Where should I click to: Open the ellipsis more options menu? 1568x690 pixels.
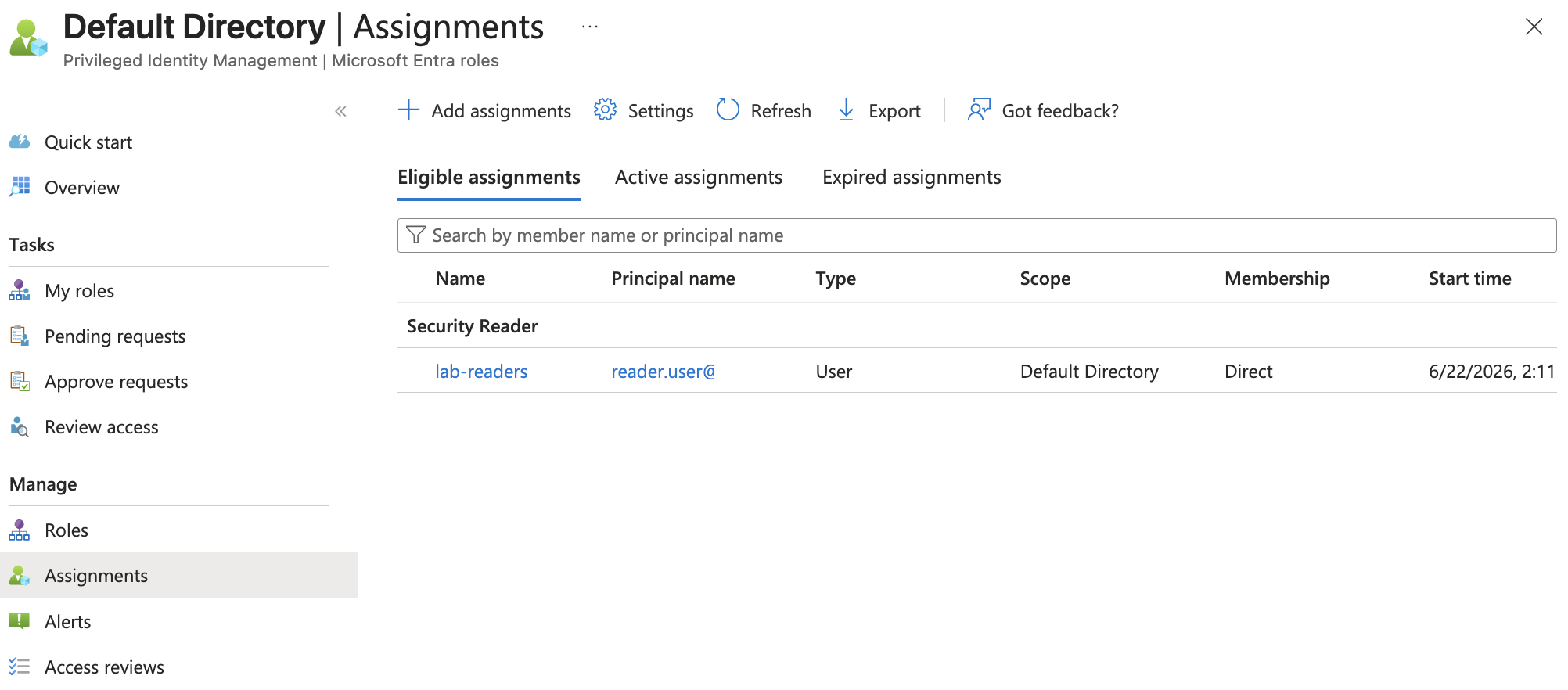click(590, 27)
